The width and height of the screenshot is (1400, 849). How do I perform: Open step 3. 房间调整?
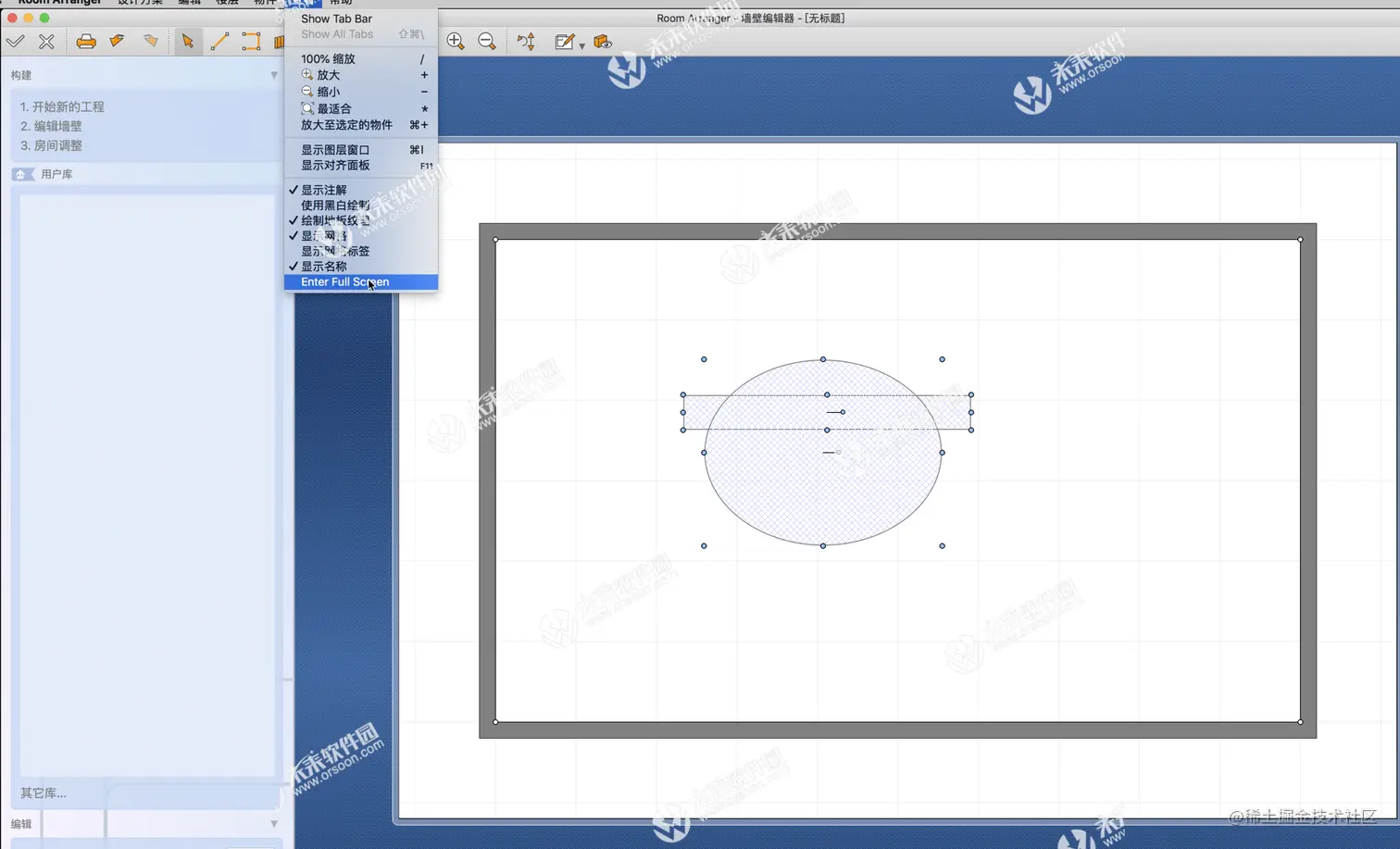coord(51,145)
